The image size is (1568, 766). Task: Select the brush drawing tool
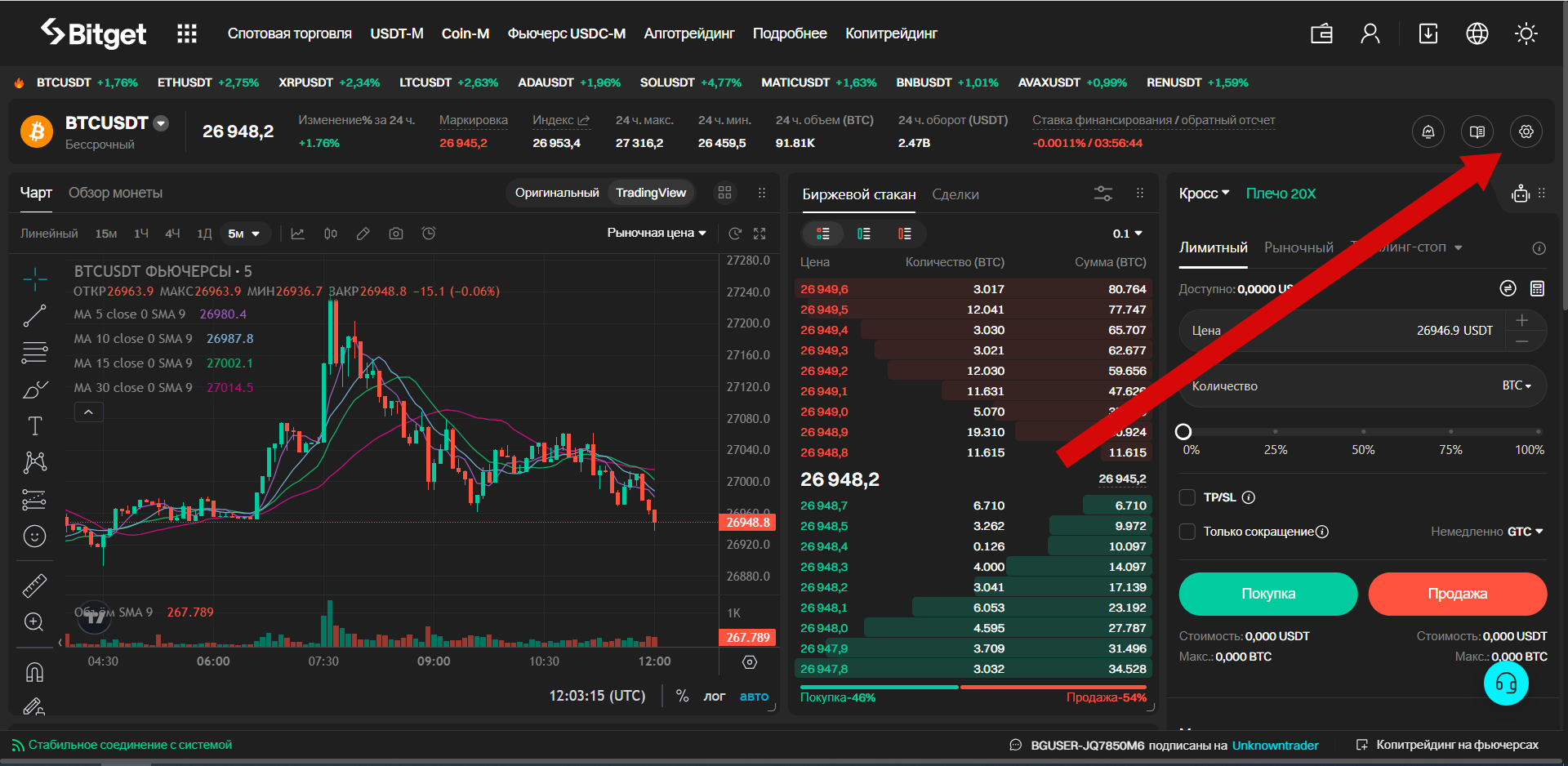click(34, 390)
